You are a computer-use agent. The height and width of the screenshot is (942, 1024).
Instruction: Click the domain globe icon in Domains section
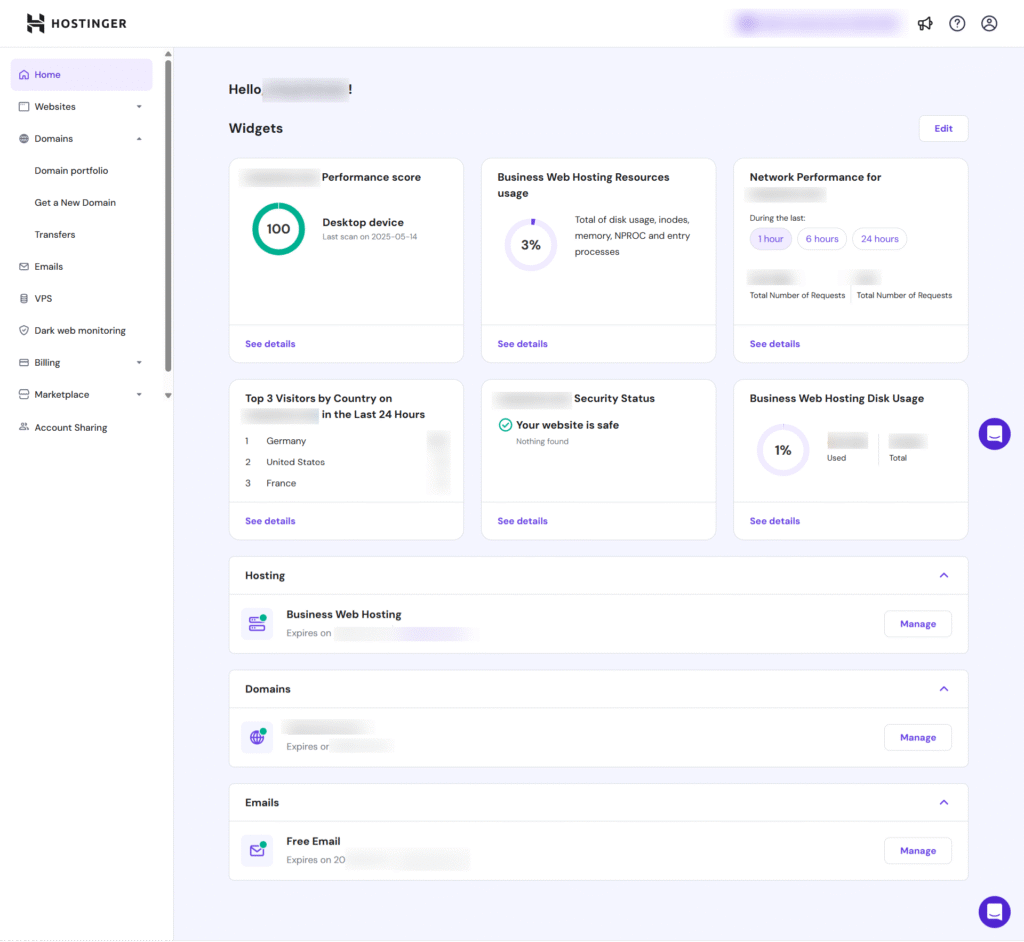click(x=257, y=738)
